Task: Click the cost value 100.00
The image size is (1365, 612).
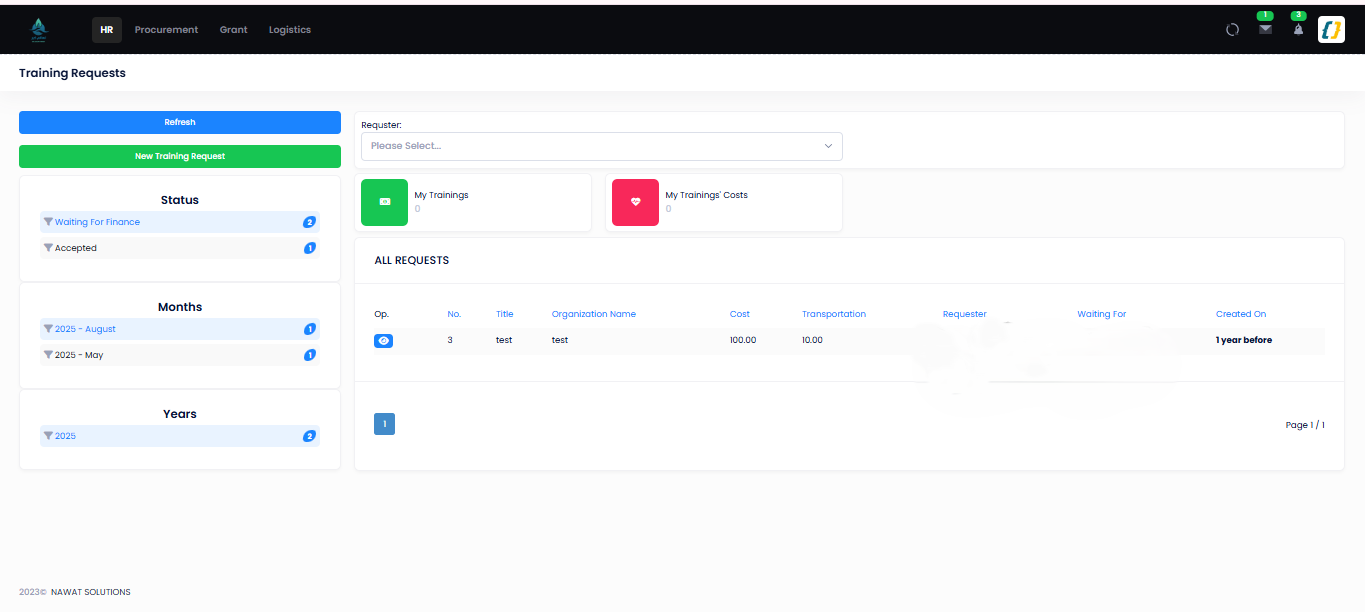Action: [x=743, y=340]
